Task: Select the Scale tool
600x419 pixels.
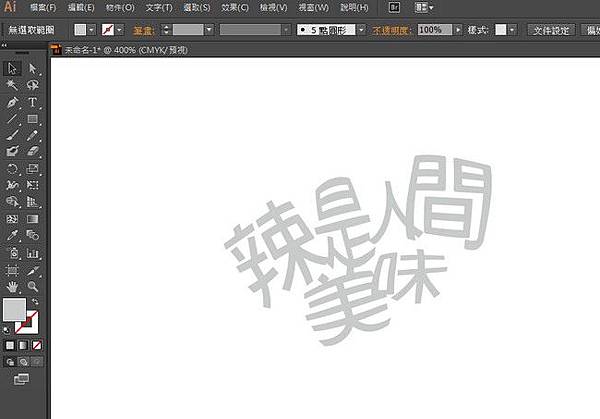Action: click(33, 169)
